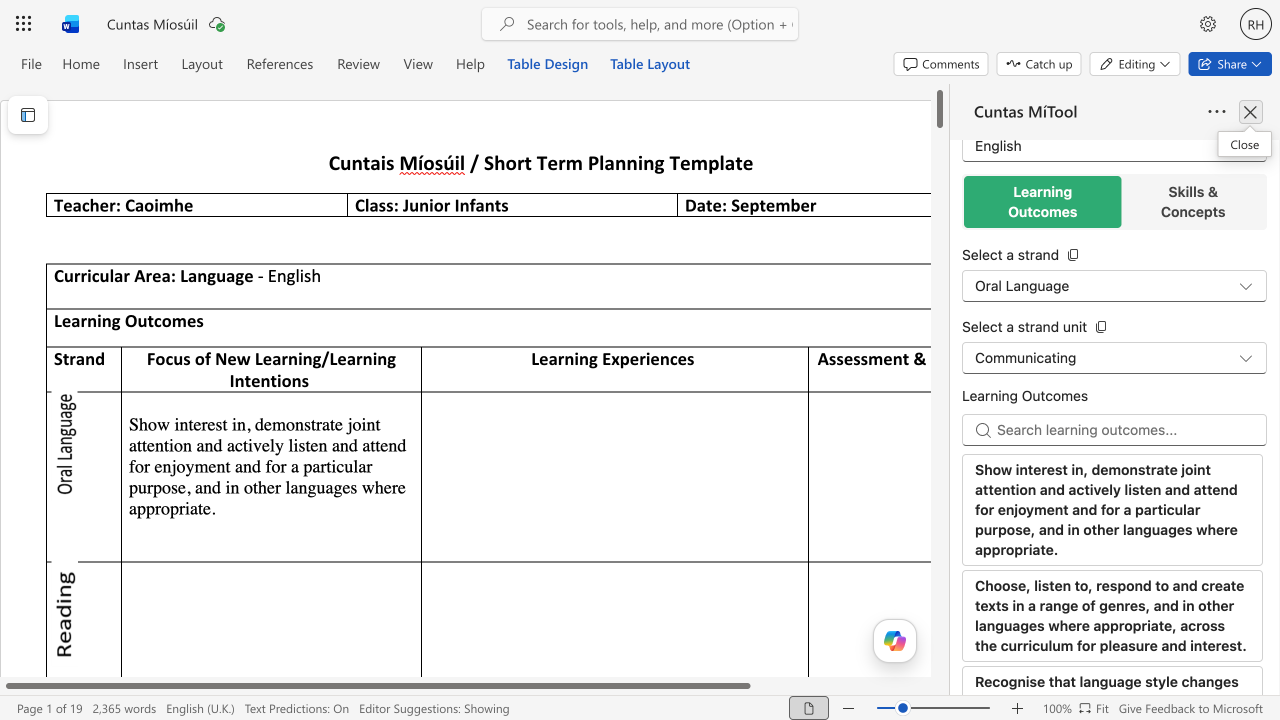Click the Focus of New Learning header

[271, 369]
